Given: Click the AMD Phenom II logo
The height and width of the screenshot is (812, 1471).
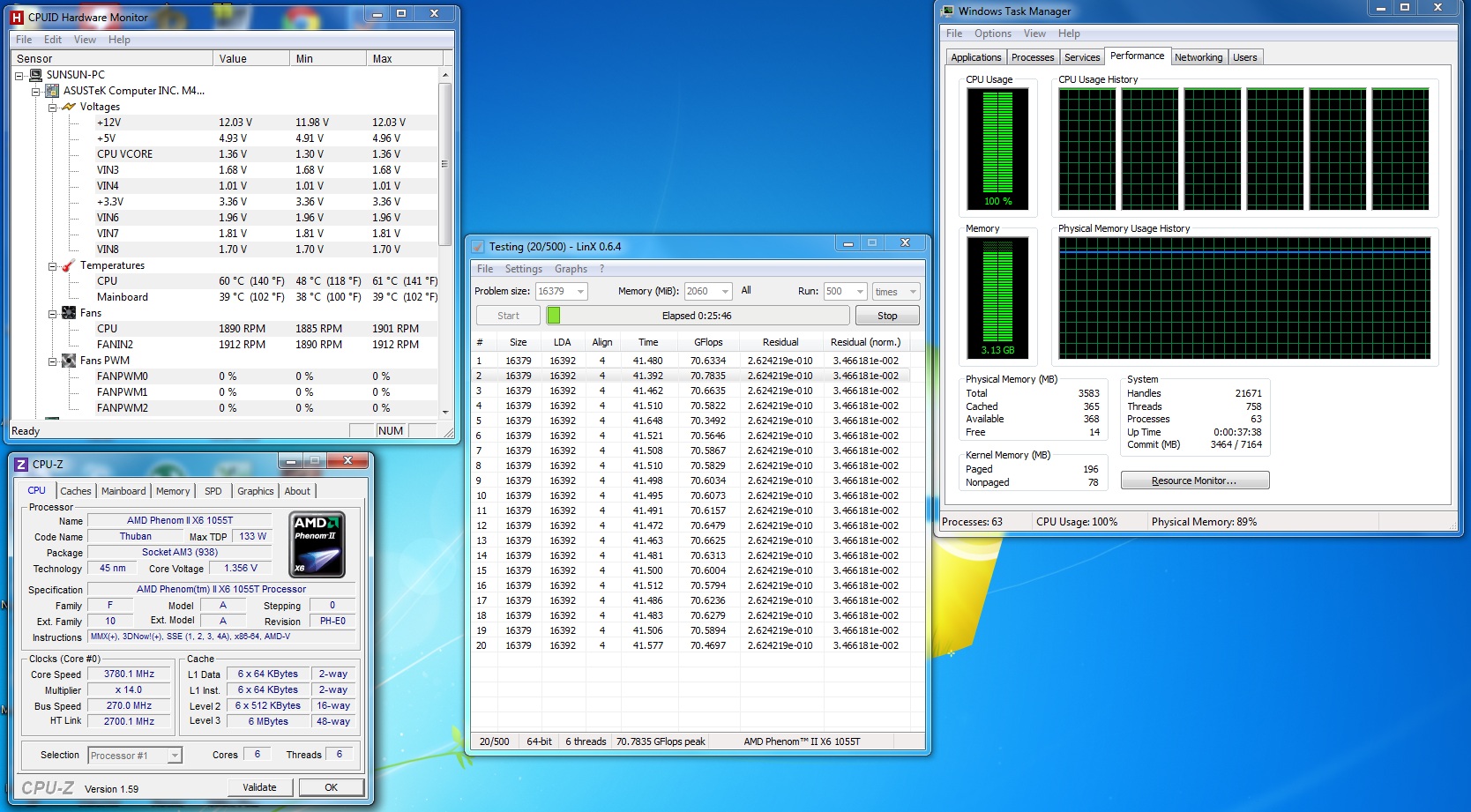Looking at the screenshot, I should (x=317, y=545).
